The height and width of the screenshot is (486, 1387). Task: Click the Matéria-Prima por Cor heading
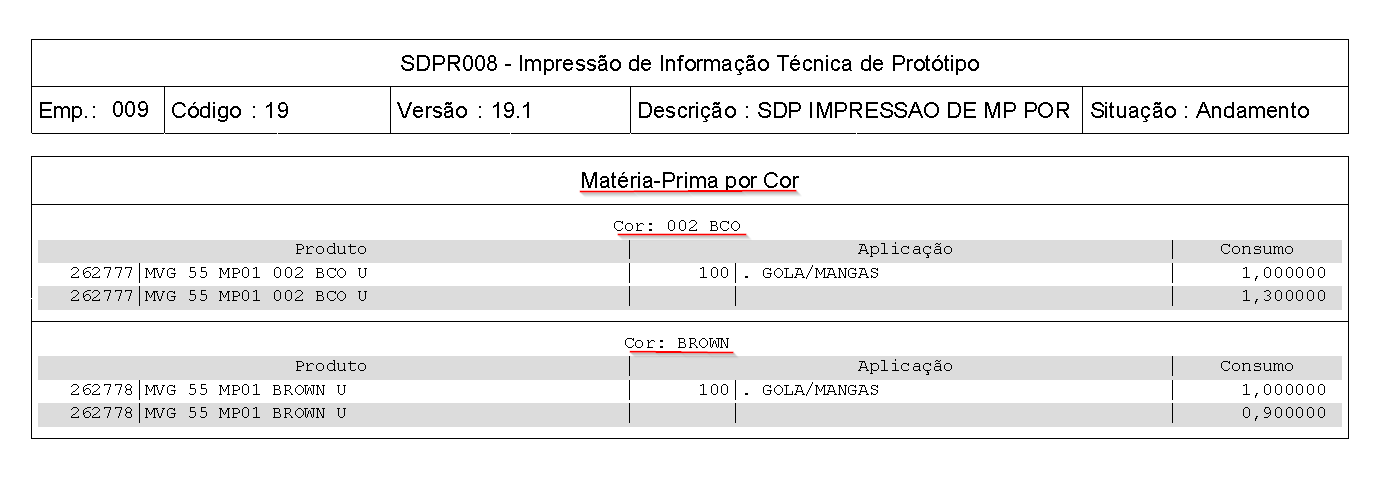tap(689, 181)
